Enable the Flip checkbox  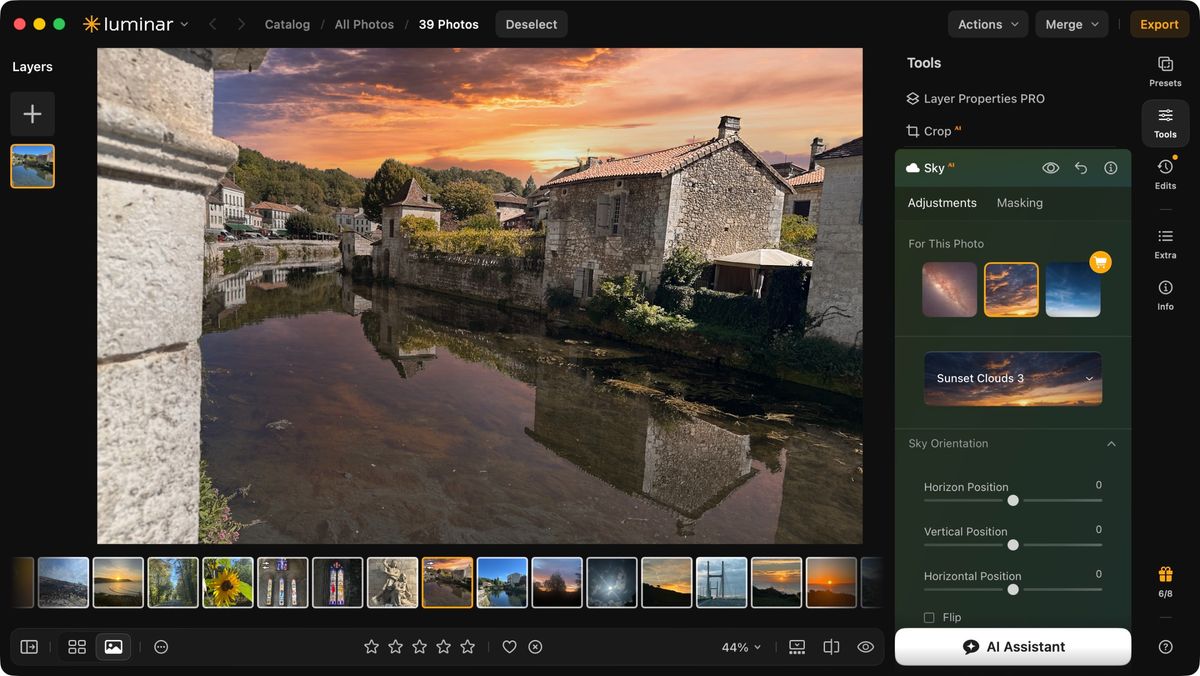929,618
